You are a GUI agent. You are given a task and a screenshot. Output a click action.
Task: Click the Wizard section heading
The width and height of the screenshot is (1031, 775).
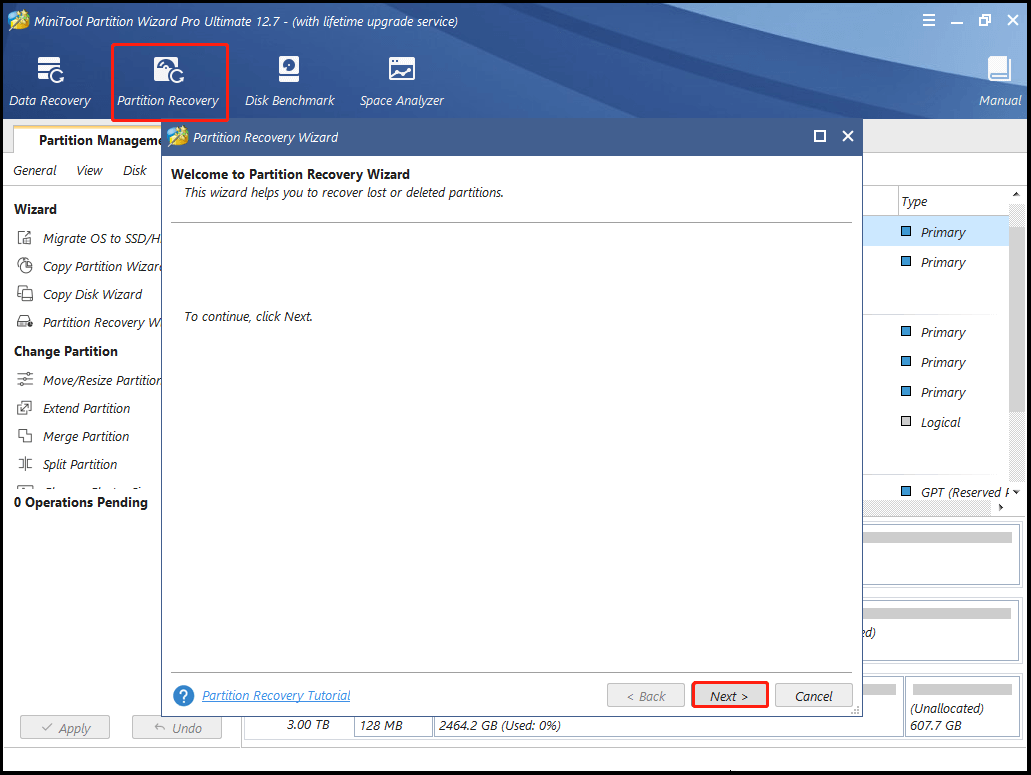36,209
